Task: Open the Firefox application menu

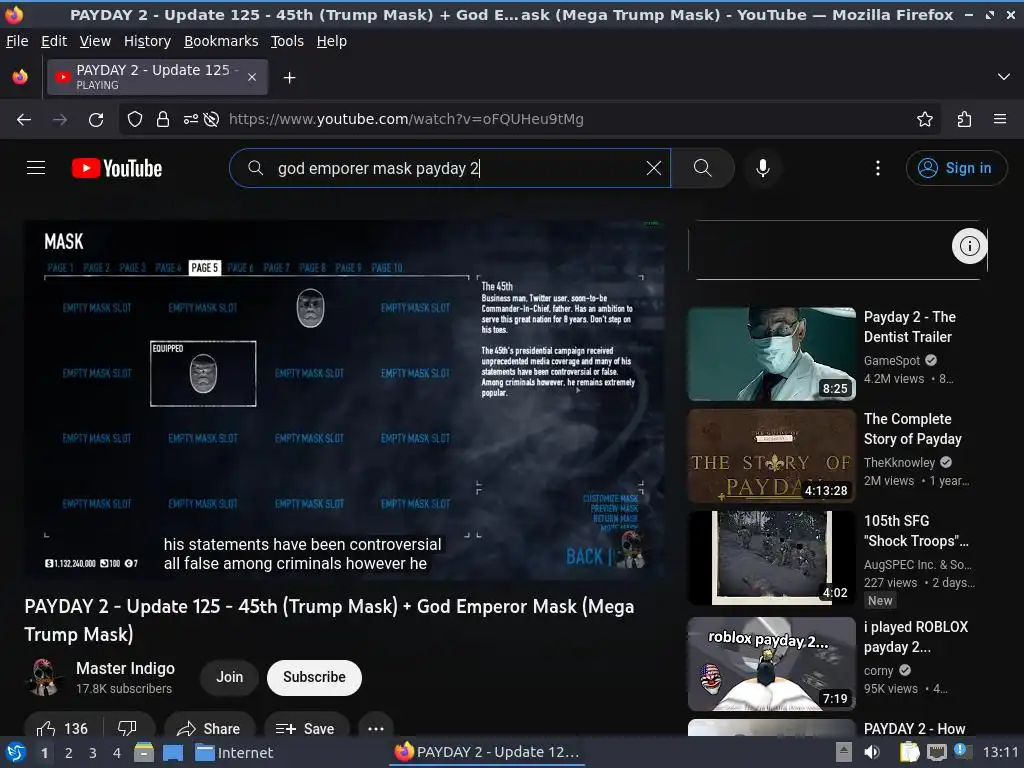Action: click(x=999, y=119)
